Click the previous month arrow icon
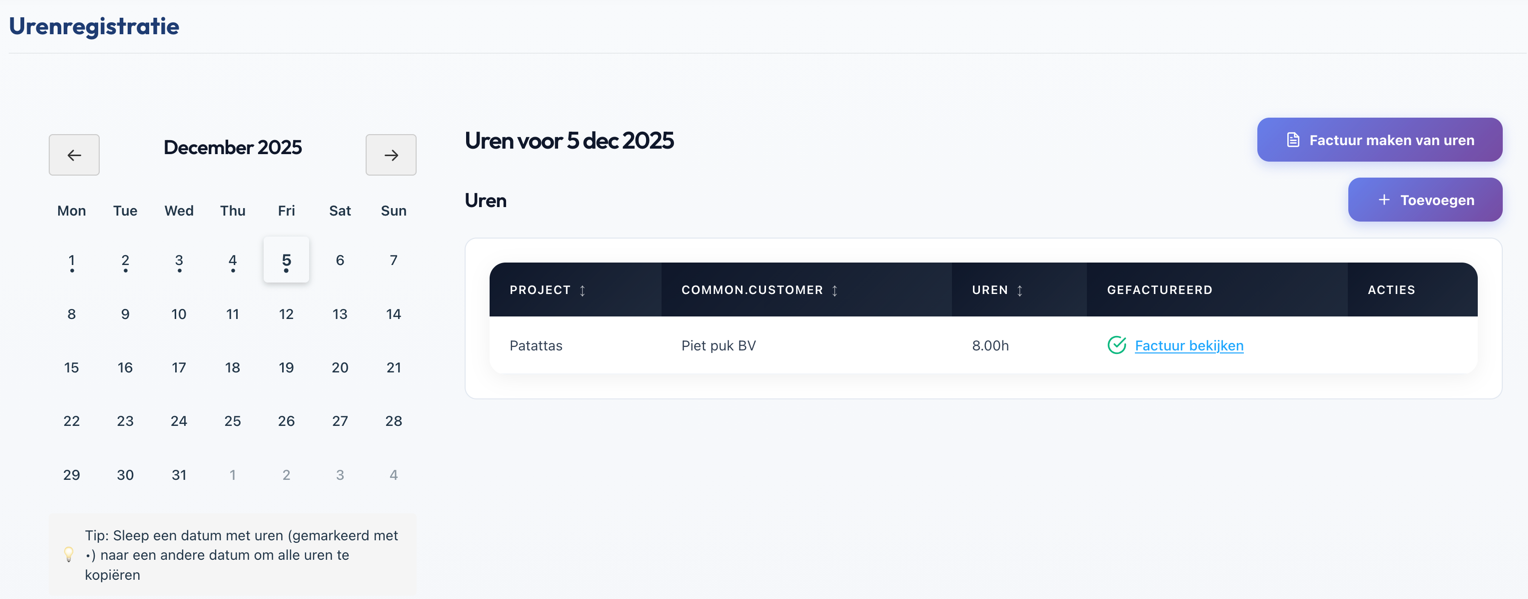Viewport: 1528px width, 599px height. tap(74, 154)
